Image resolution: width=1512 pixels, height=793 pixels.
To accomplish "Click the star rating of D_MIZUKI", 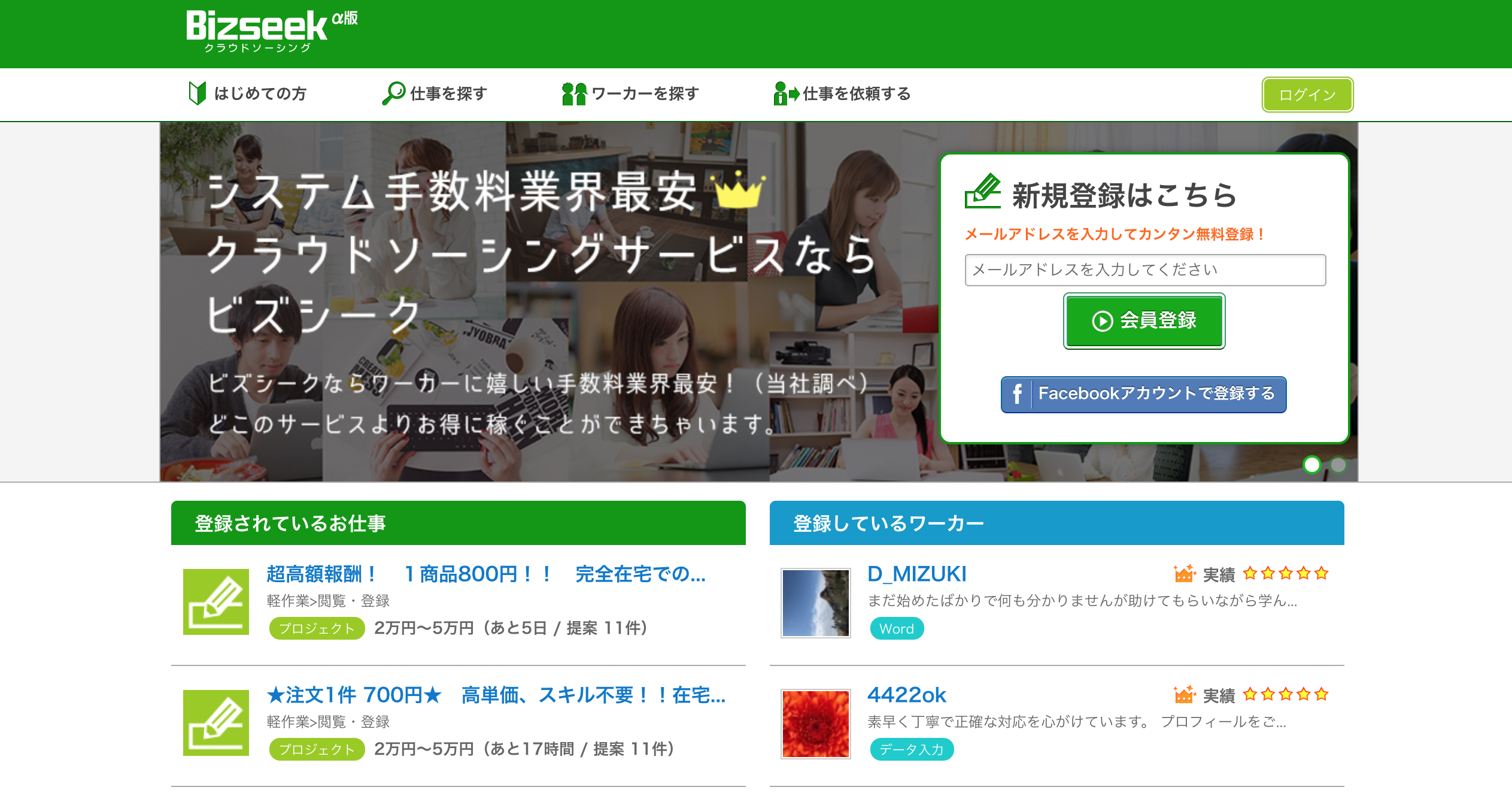I will click(x=1286, y=574).
